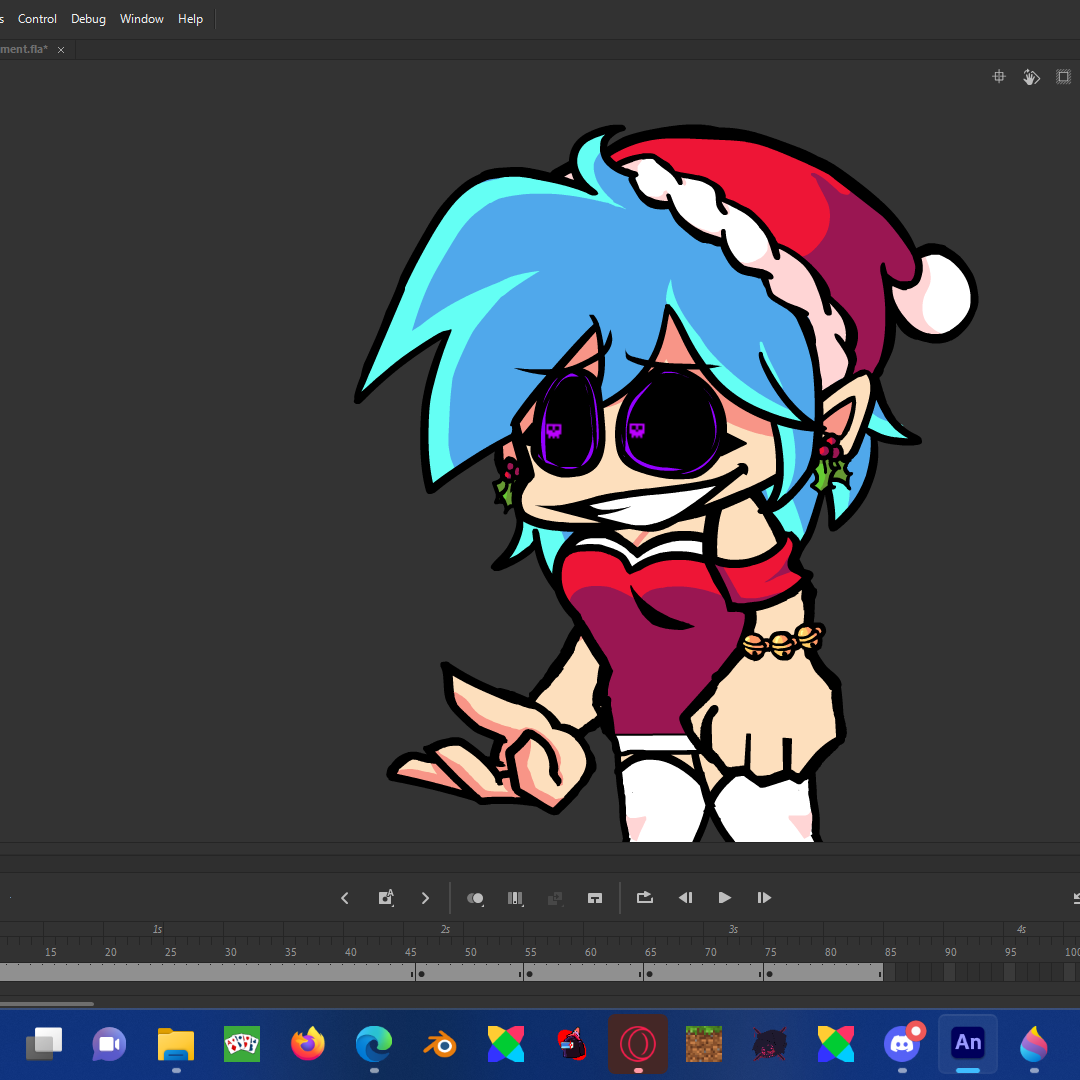This screenshot has width=1080, height=1080.
Task: Select the keyframe at frame 75
Action: pos(769,973)
